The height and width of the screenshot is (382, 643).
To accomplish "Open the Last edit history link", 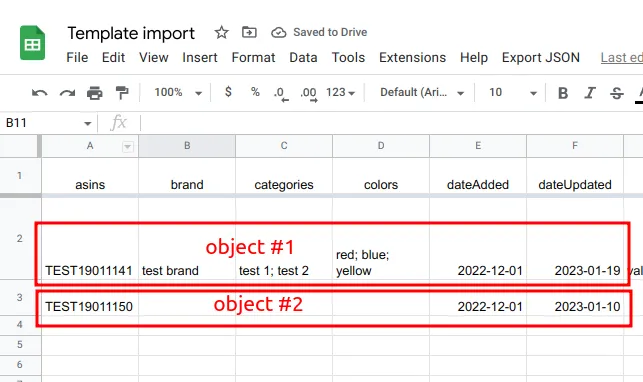I will (x=622, y=57).
